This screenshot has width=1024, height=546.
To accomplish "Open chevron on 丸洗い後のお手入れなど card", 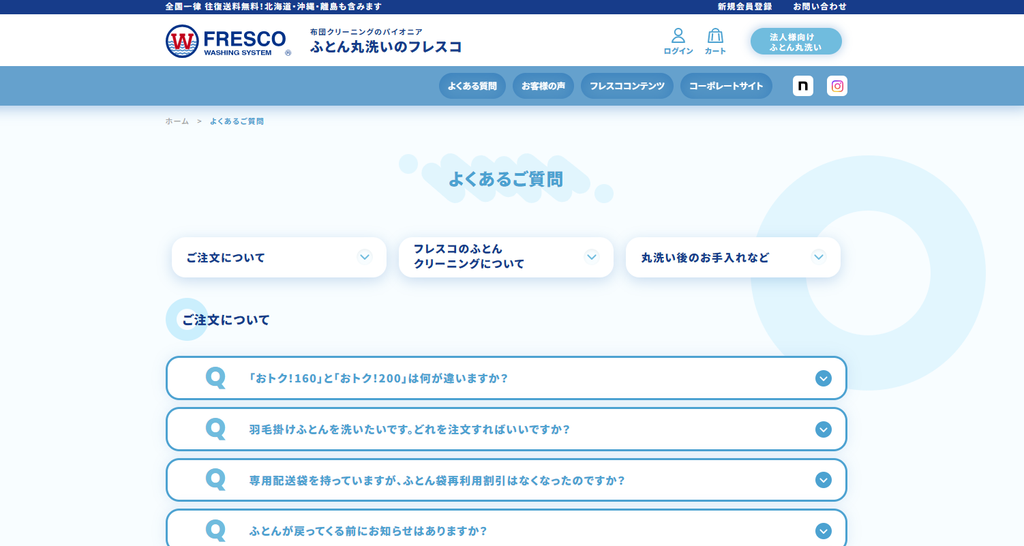I will pos(818,257).
